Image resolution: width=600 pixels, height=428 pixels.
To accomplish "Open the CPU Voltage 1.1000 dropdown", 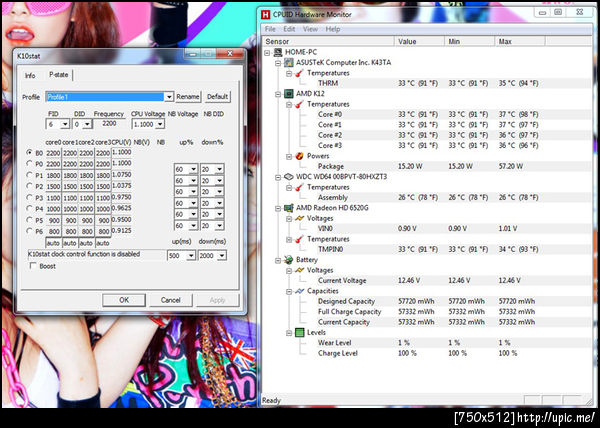I will tap(160, 124).
